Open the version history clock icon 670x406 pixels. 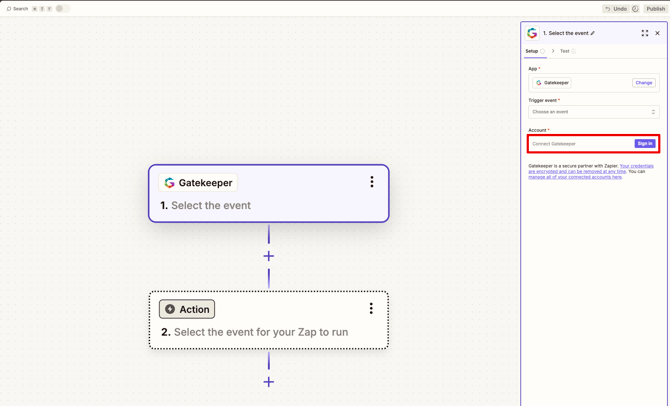[635, 9]
